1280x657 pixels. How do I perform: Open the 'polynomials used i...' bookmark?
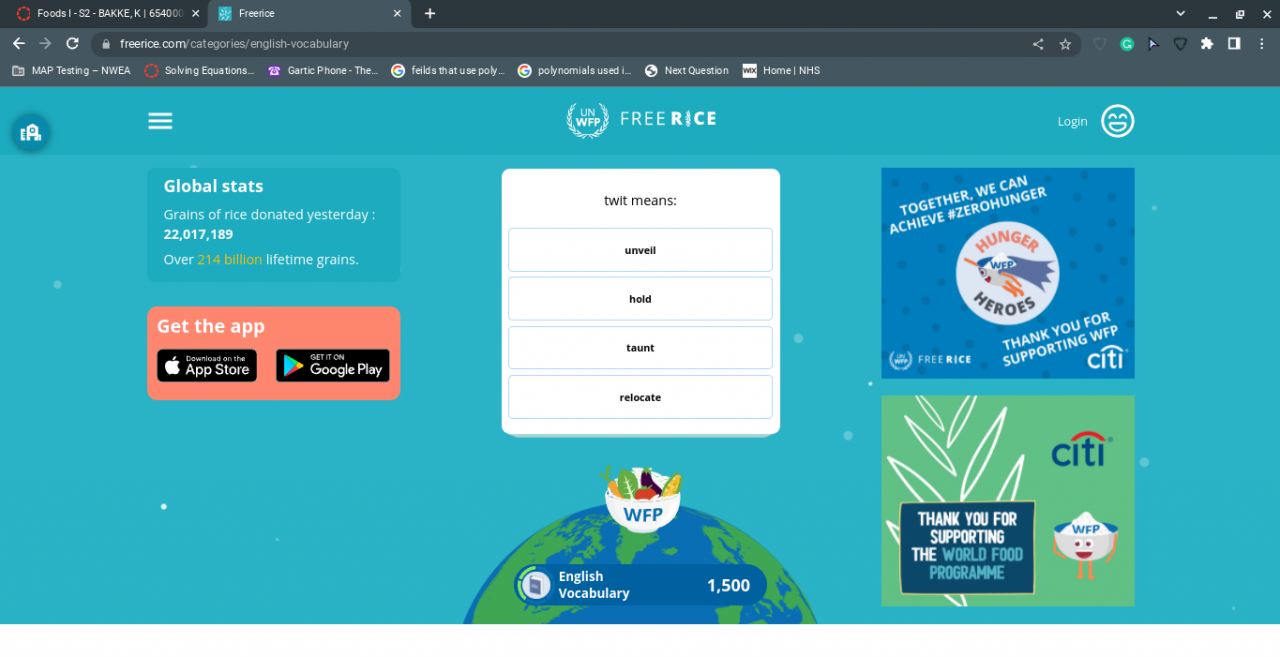pos(575,71)
